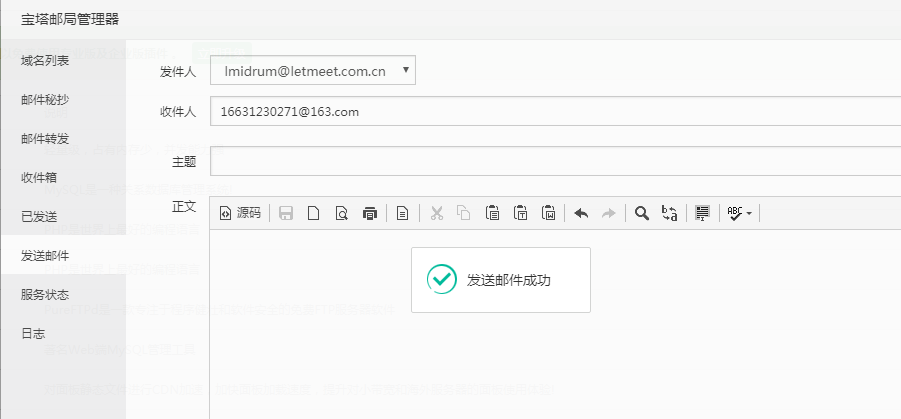Screen dimensions: 901x419
Task: Click the Select All icon
Action: (x=702, y=213)
